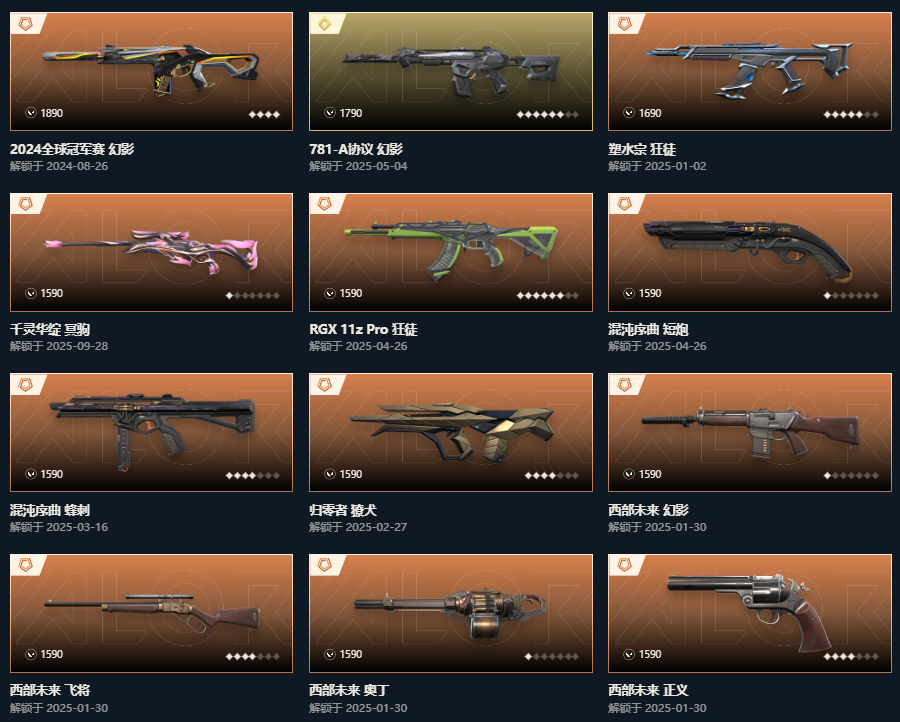Click the tier badge on the 千灵华绽 冥驹 card

tap(26, 204)
